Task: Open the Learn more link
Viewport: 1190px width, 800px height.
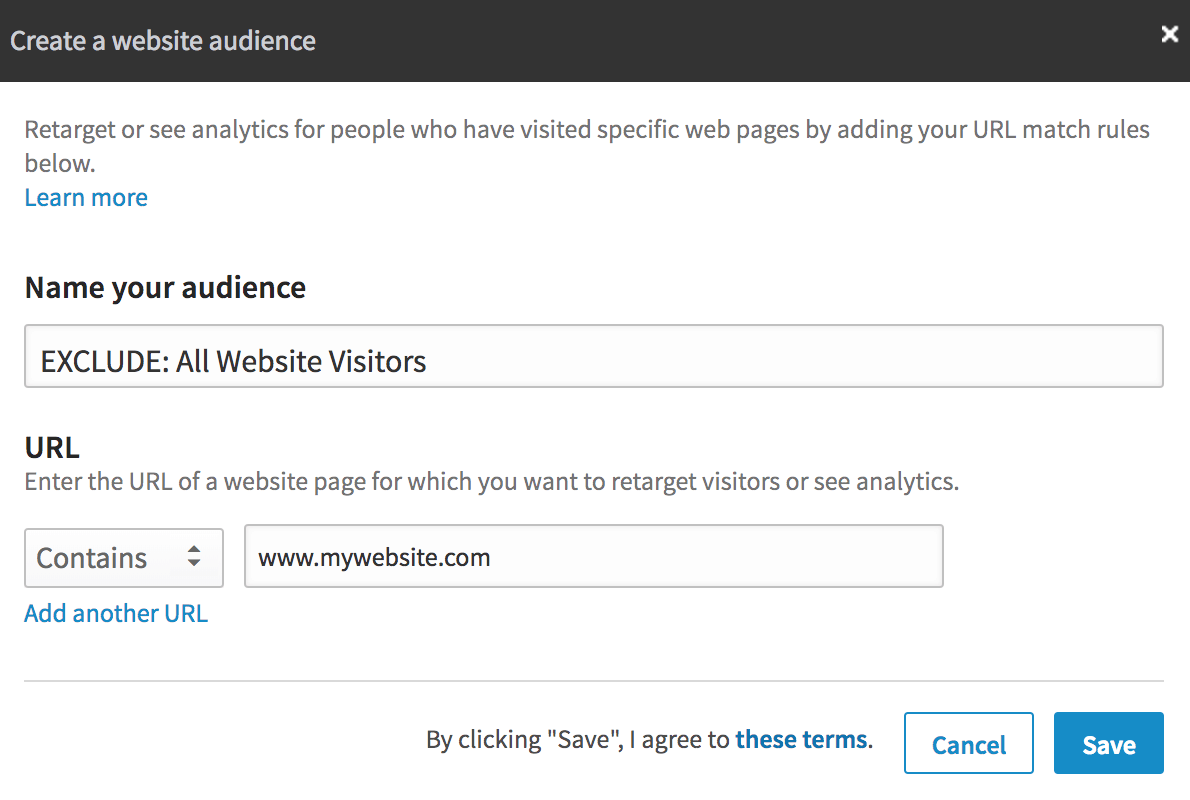Action: click(86, 197)
